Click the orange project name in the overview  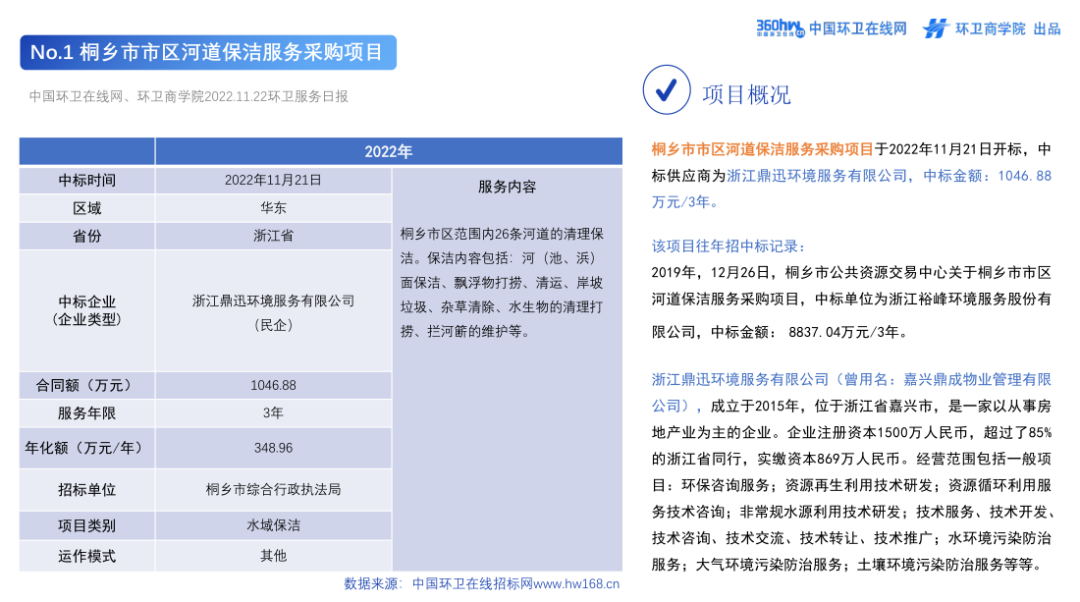coord(762,149)
